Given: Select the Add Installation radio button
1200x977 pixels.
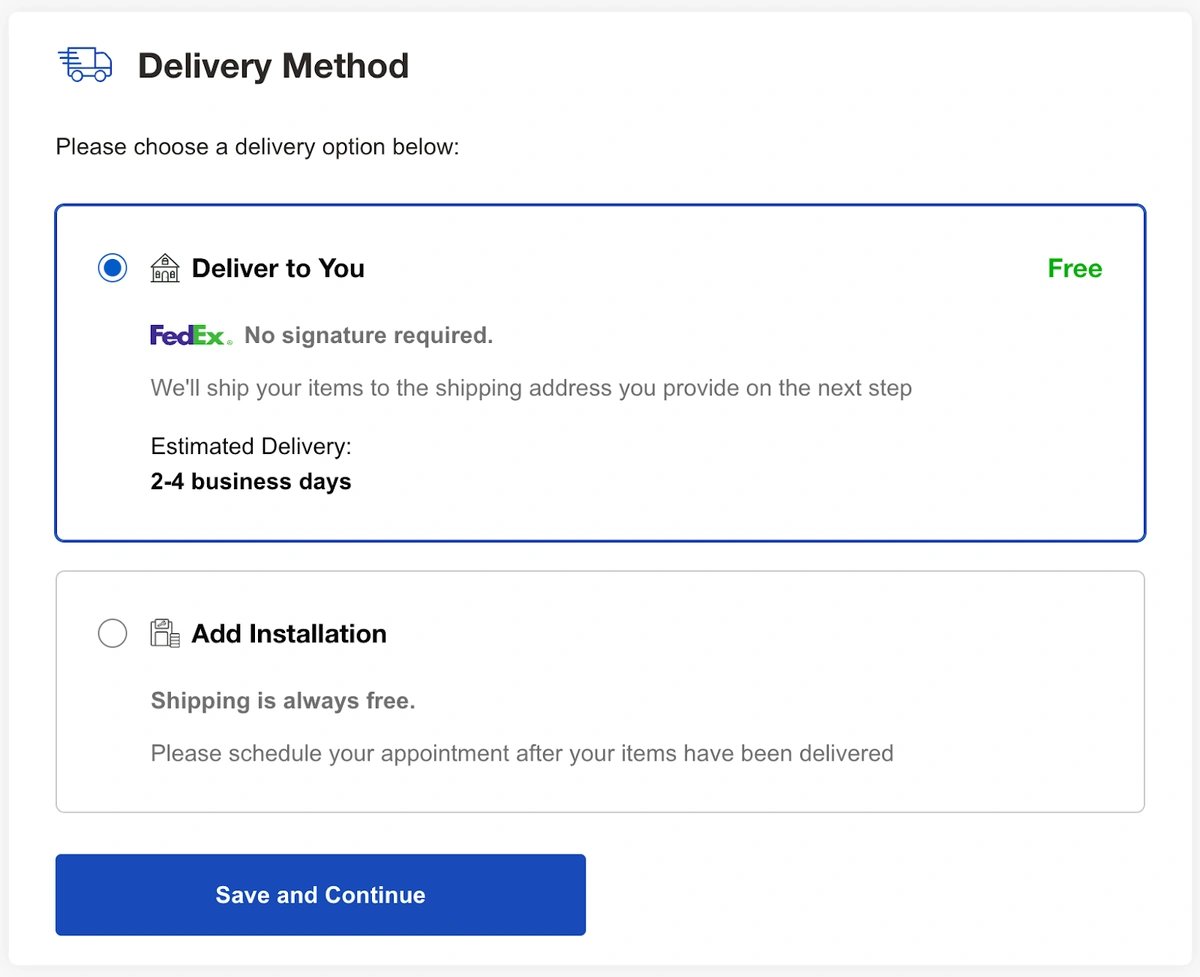Looking at the screenshot, I should 113,634.
